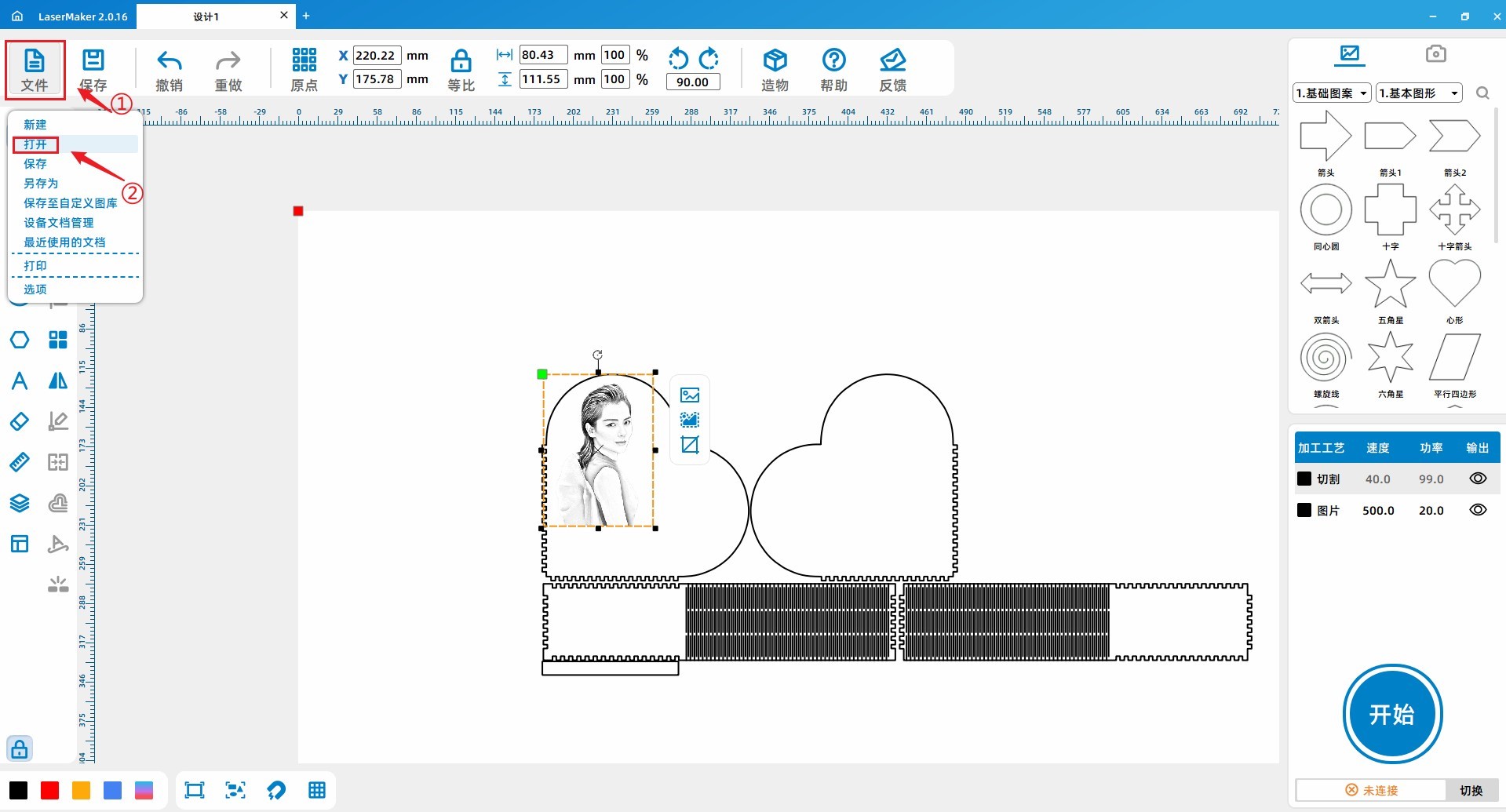Open the camera tab icon

[1435, 53]
